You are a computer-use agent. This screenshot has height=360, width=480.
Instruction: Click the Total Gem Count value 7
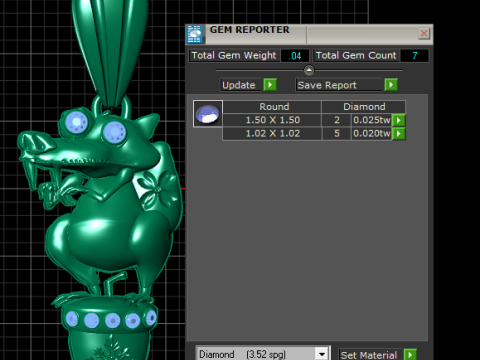coord(414,56)
